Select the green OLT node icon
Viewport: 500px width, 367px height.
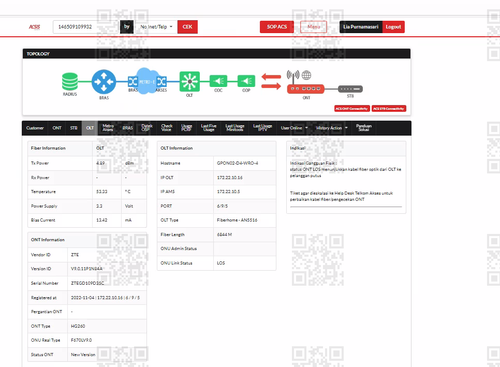[190, 81]
